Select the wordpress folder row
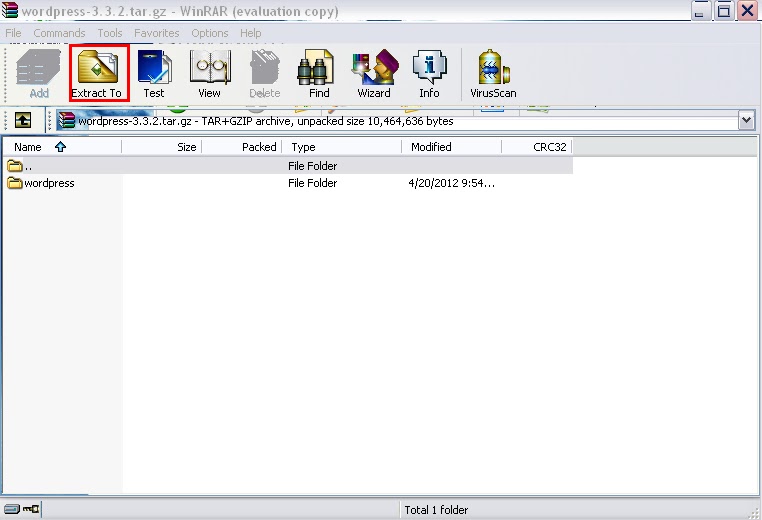The height and width of the screenshot is (520, 762). coord(288,183)
